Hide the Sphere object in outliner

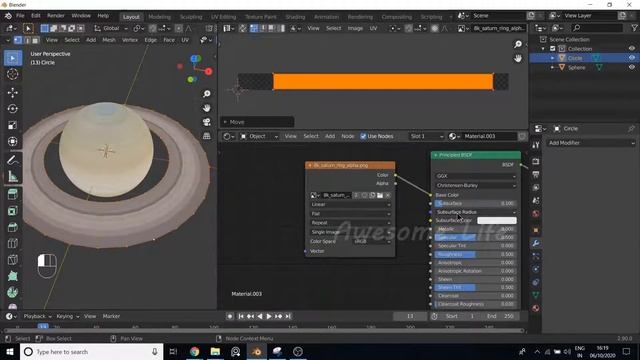pos(632,67)
